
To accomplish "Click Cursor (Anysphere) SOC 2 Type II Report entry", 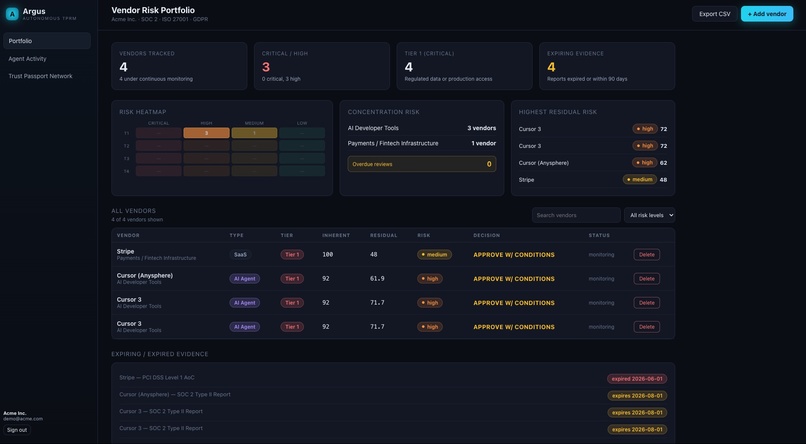I will [175, 395].
